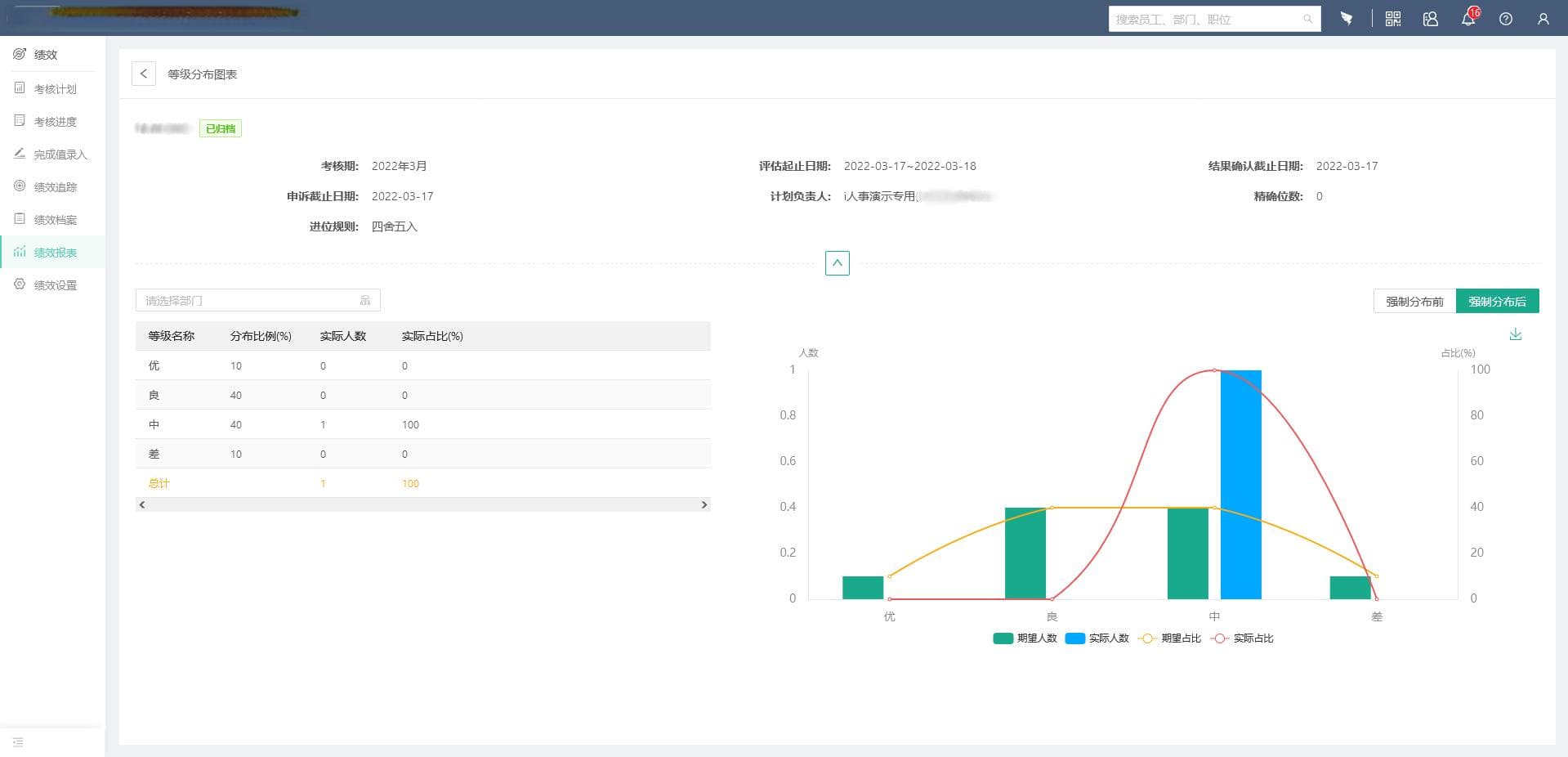This screenshot has height=757, width=1568.
Task: Click the table scrollbar's right arrow
Action: tap(704, 505)
